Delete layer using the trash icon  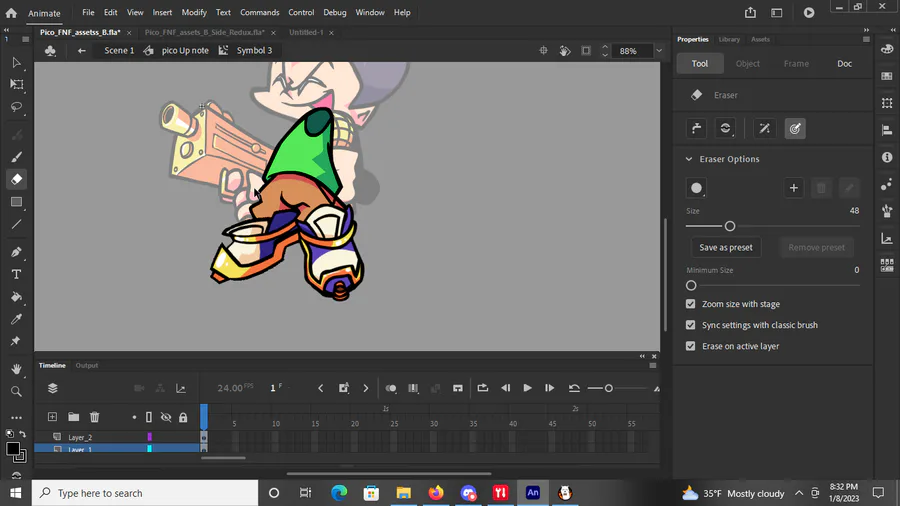coord(94,417)
